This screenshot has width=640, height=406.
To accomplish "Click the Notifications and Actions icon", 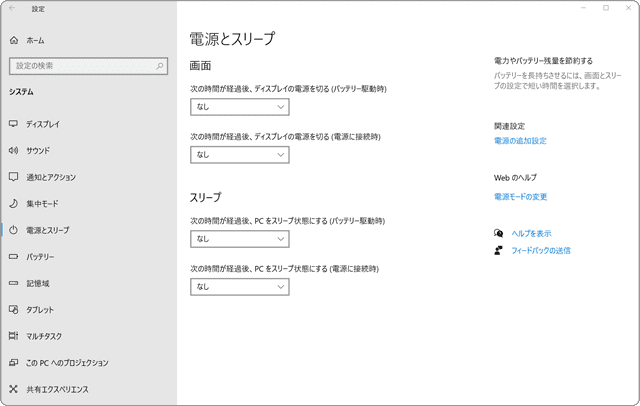I will pos(13,177).
